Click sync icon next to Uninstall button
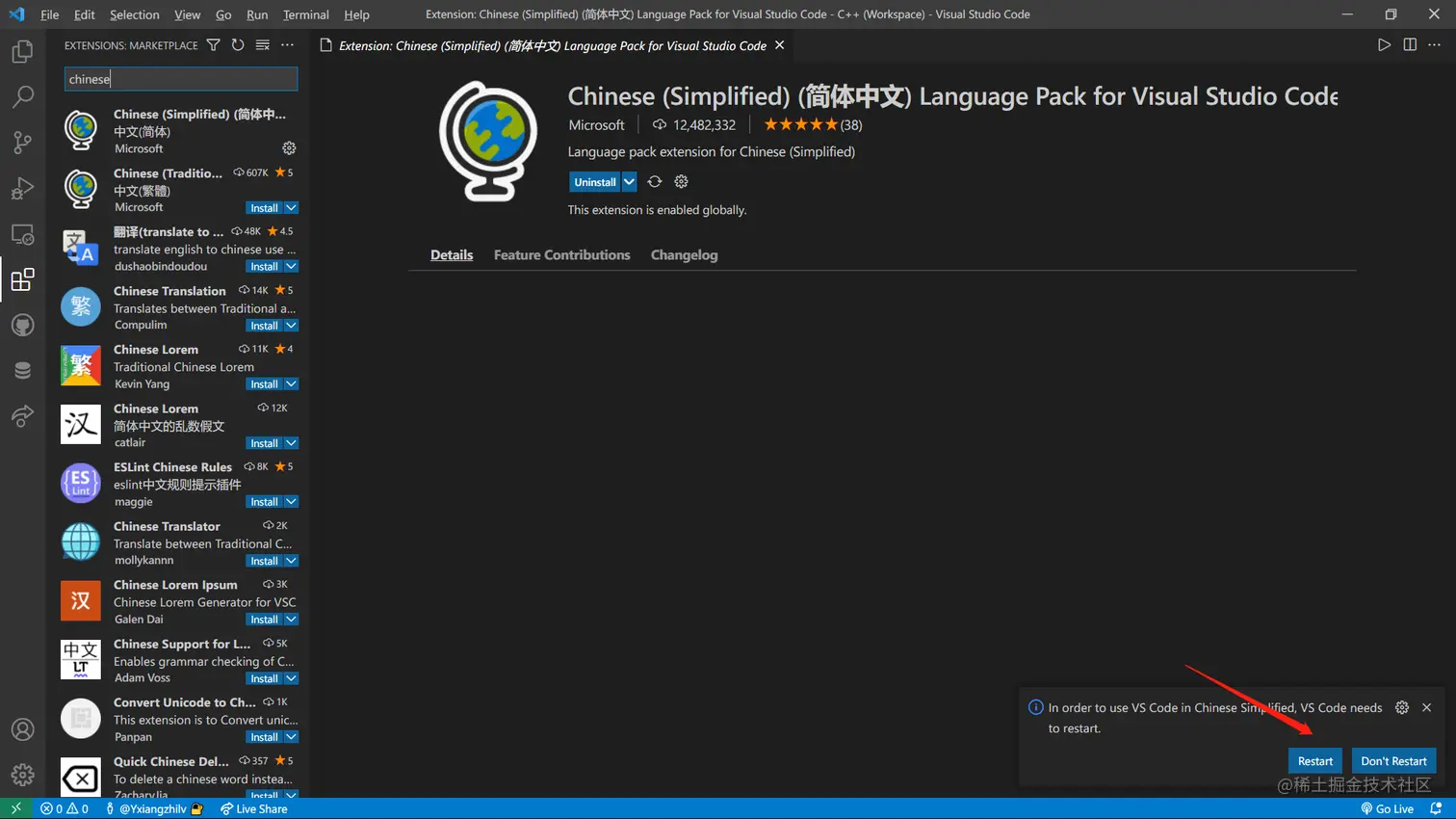Viewport: 1456px width, 819px height. click(x=655, y=182)
